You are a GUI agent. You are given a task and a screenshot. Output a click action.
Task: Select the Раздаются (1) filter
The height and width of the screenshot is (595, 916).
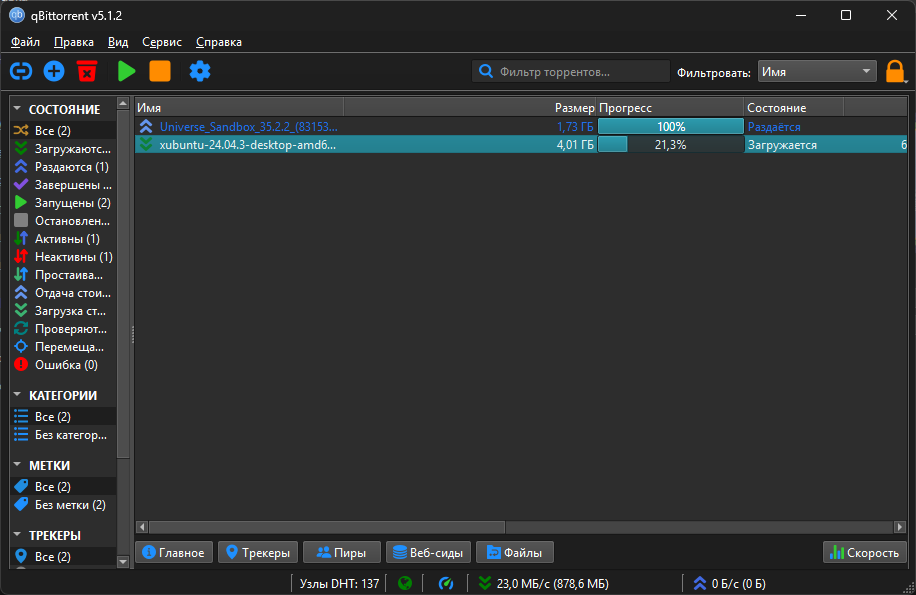point(63,166)
